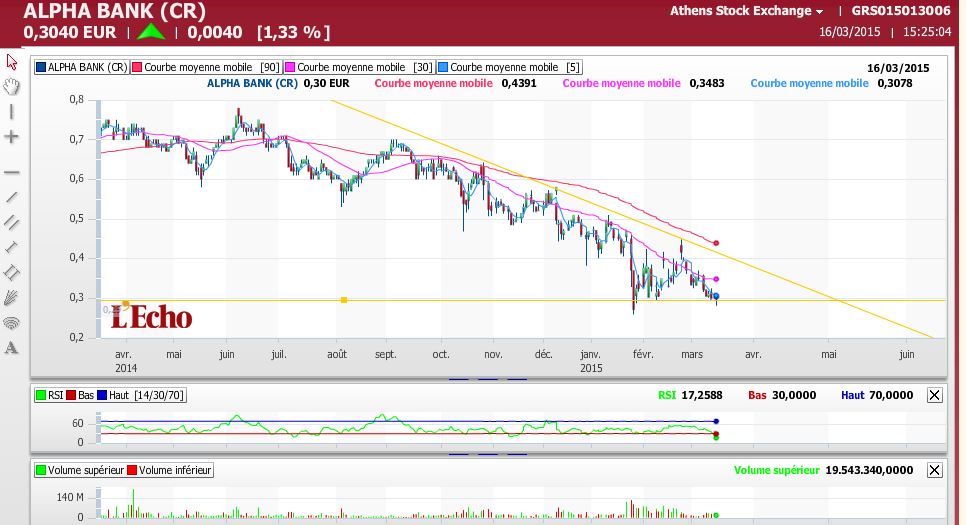The width and height of the screenshot is (966, 525).
Task: Select the Fibonacci arcs tool
Action: point(12,322)
